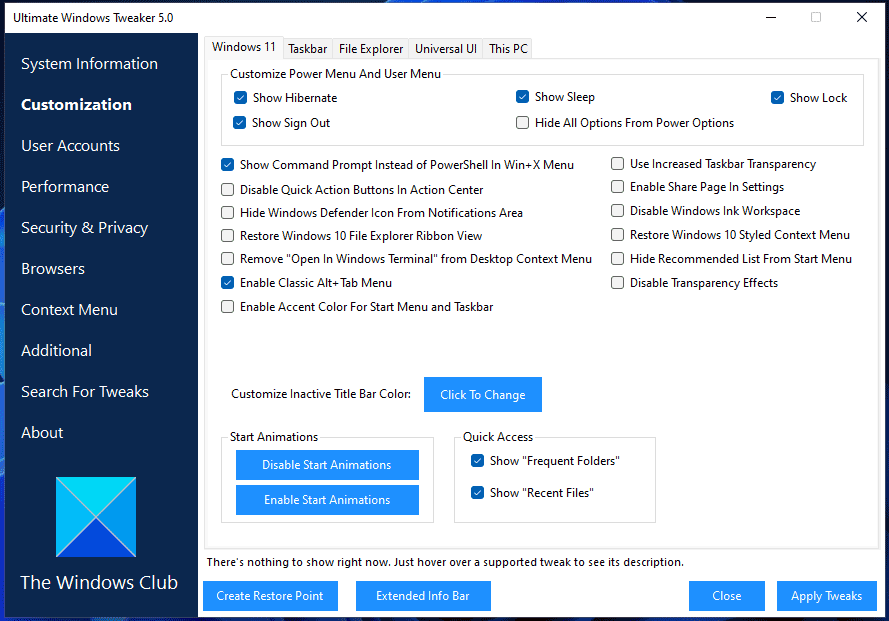
Task: Enable Restore Windows 10 Styled Context Menu
Action: point(617,234)
